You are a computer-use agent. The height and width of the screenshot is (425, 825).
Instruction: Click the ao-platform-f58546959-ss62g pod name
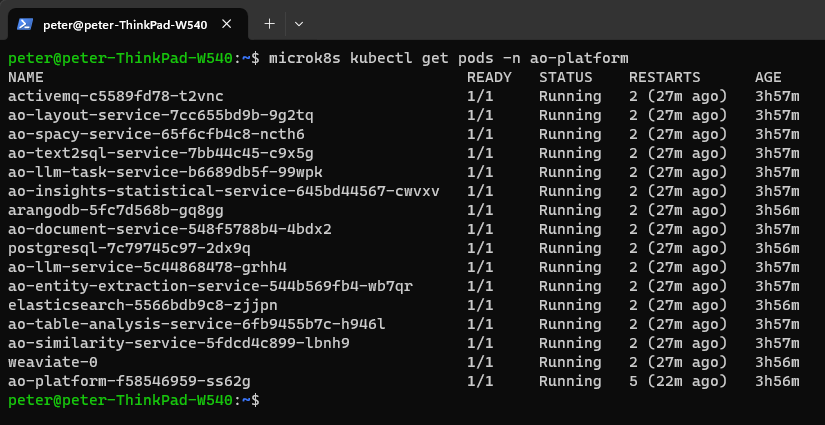(x=129, y=381)
